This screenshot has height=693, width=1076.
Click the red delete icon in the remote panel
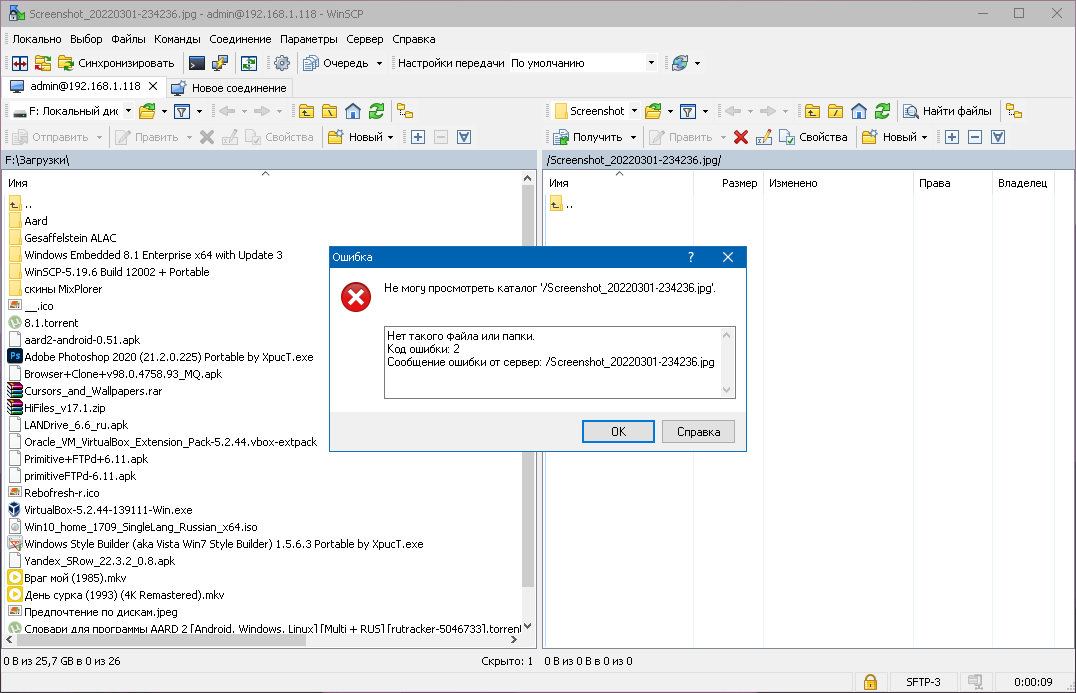741,137
